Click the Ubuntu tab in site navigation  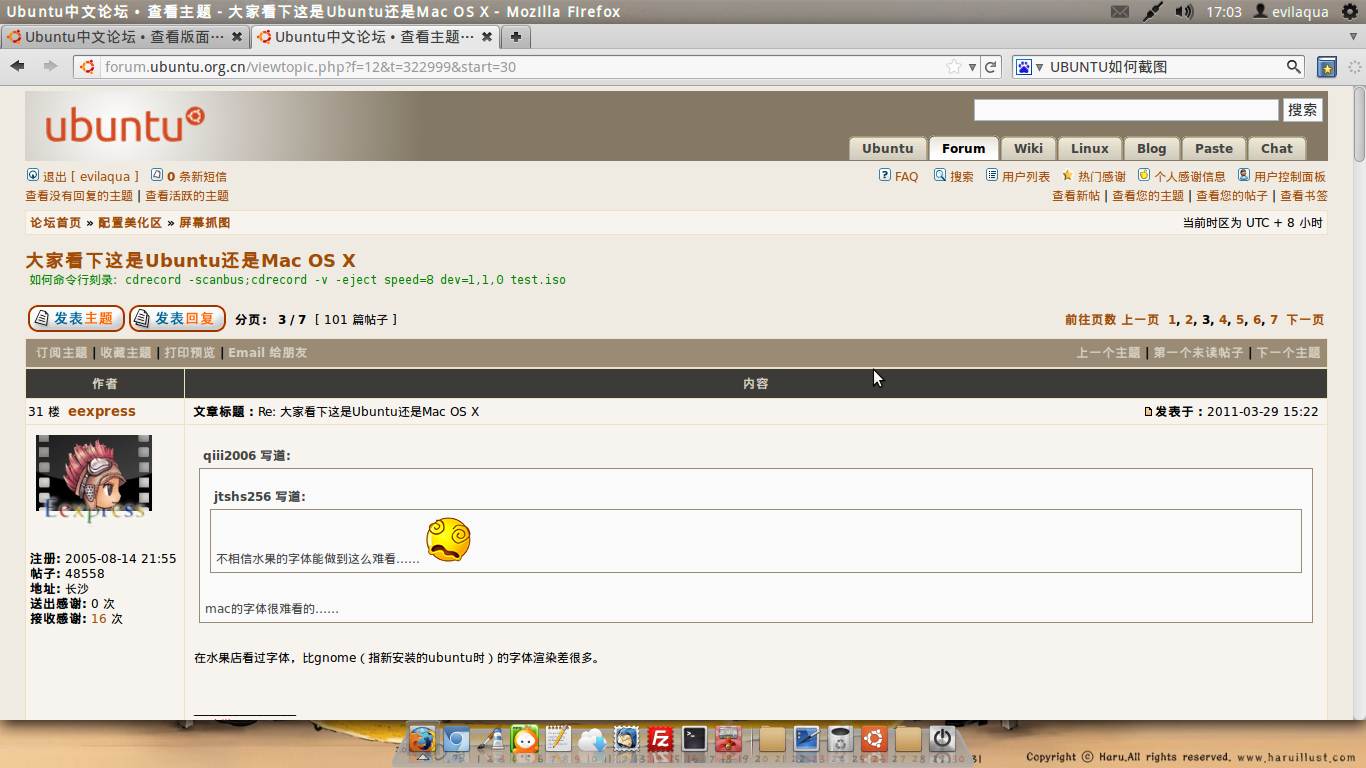point(887,148)
